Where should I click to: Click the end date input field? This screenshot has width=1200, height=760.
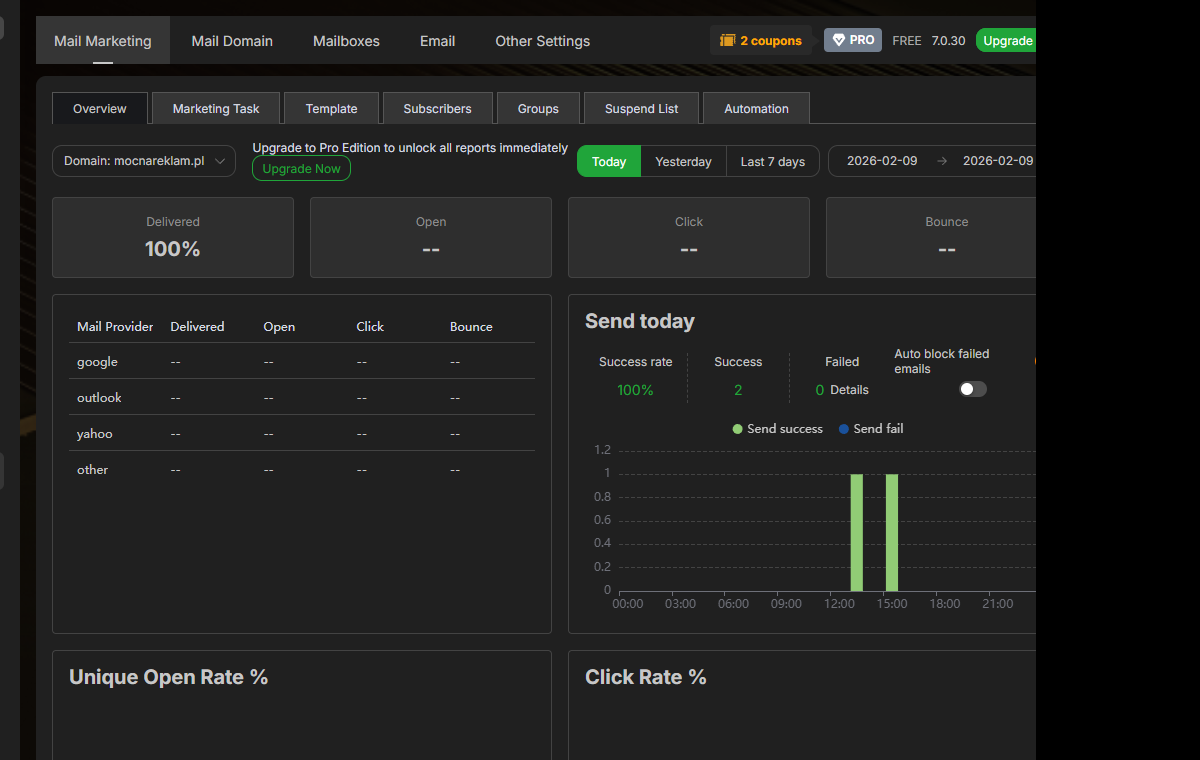997,161
